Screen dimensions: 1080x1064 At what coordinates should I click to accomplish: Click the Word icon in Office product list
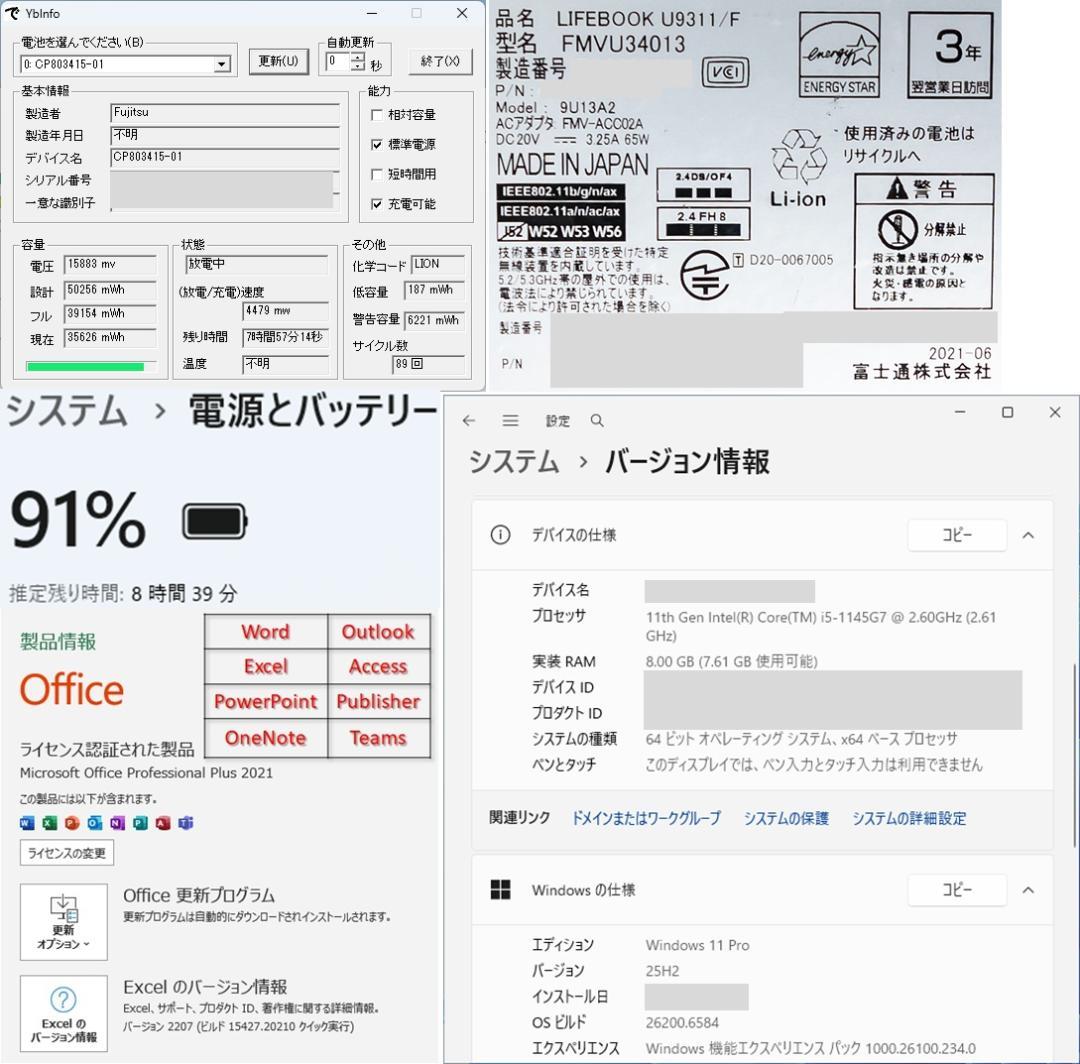(x=27, y=823)
